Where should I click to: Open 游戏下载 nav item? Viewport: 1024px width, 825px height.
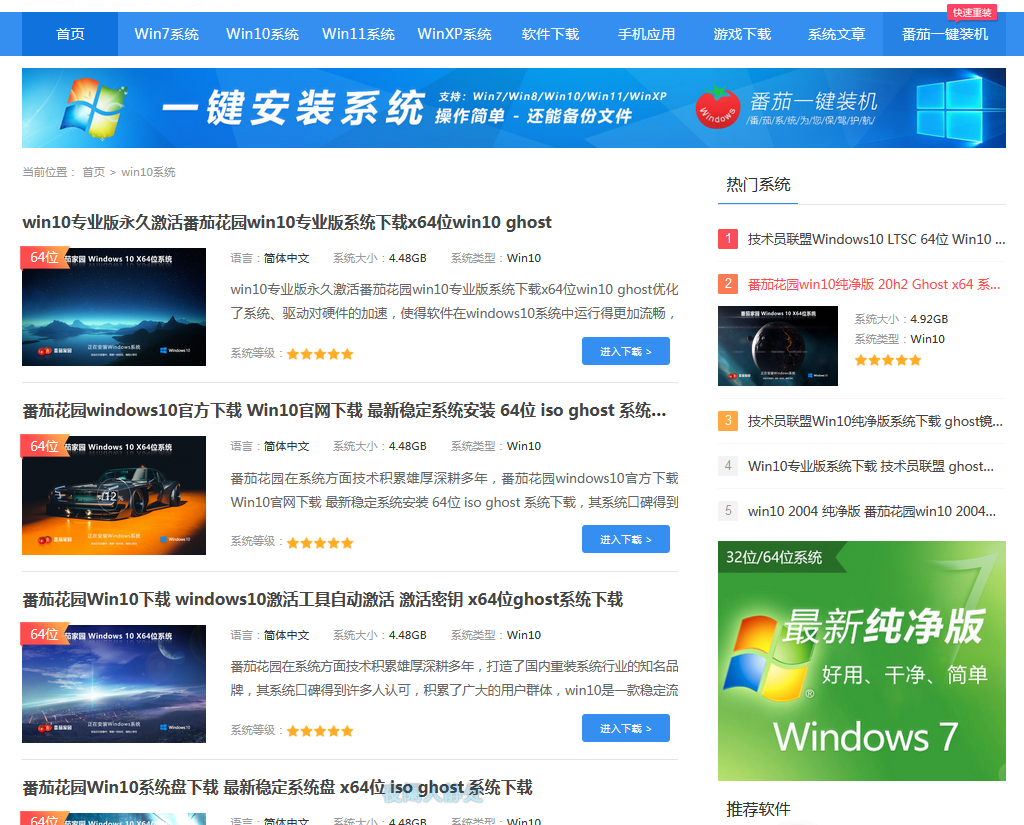coord(743,34)
